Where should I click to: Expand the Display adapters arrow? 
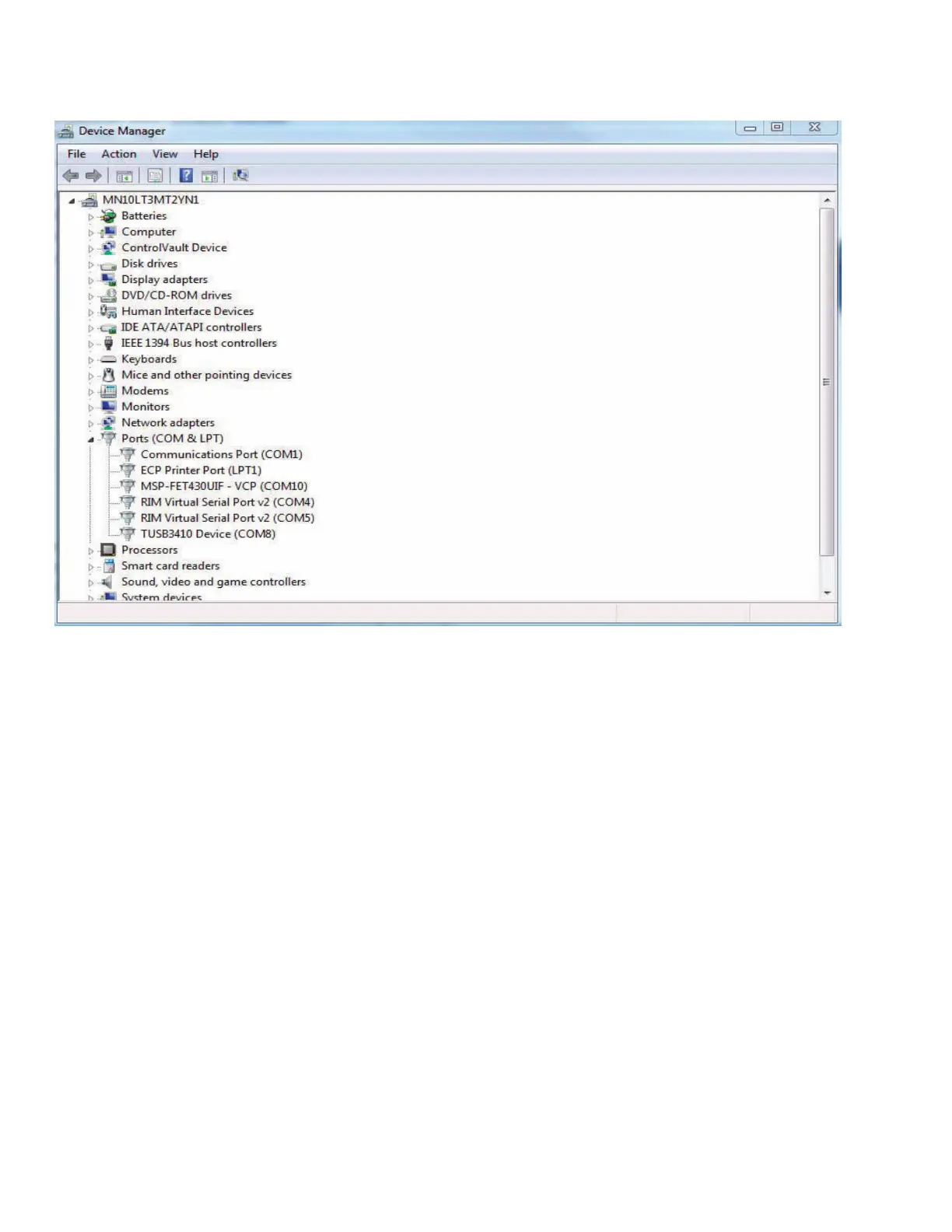[x=91, y=281]
